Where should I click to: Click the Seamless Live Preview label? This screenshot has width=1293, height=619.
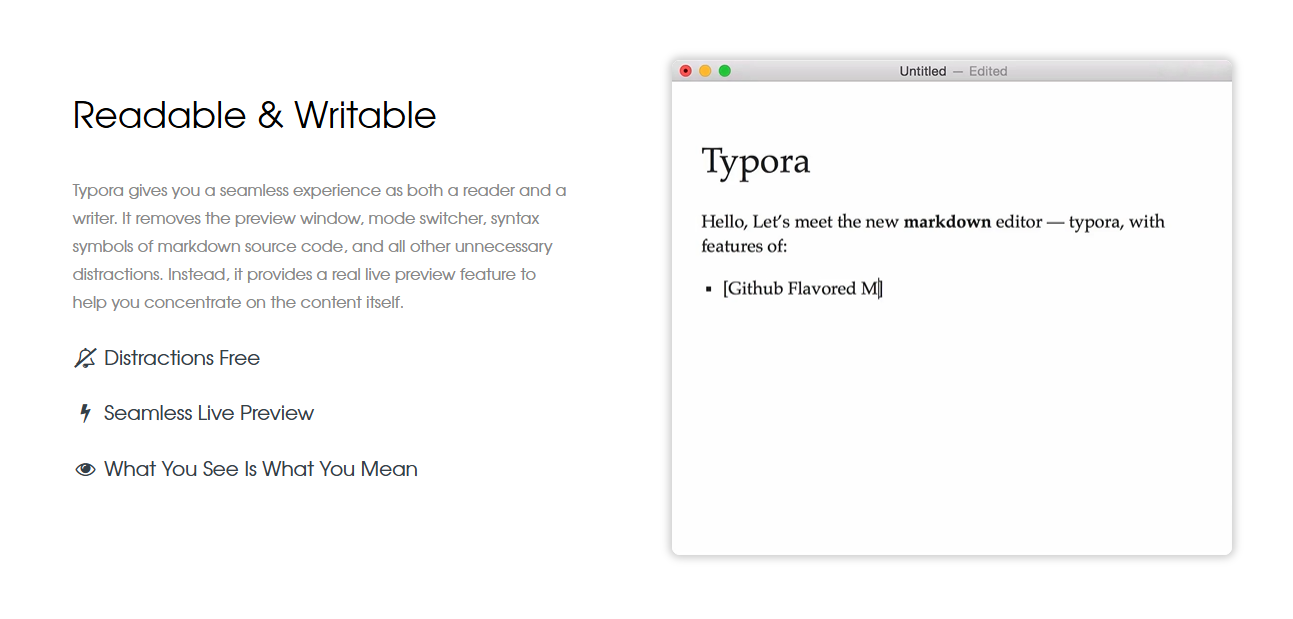pos(209,413)
